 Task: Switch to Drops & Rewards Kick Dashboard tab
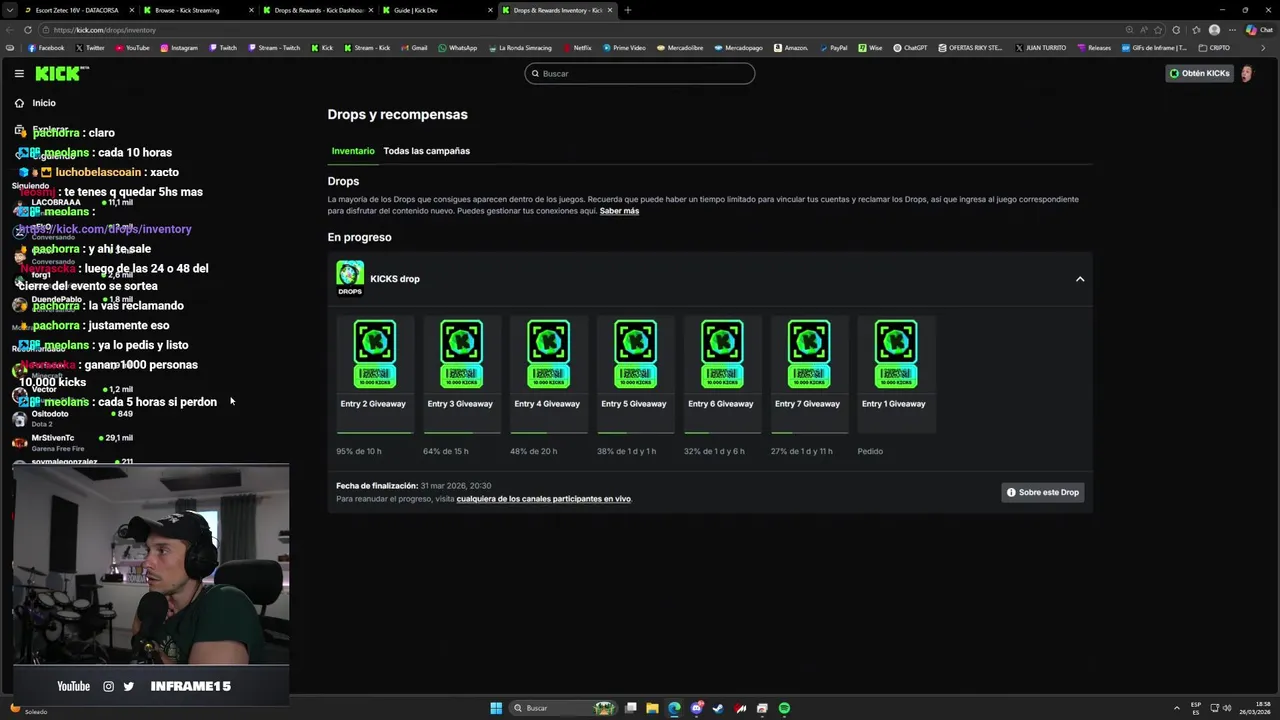point(318,10)
